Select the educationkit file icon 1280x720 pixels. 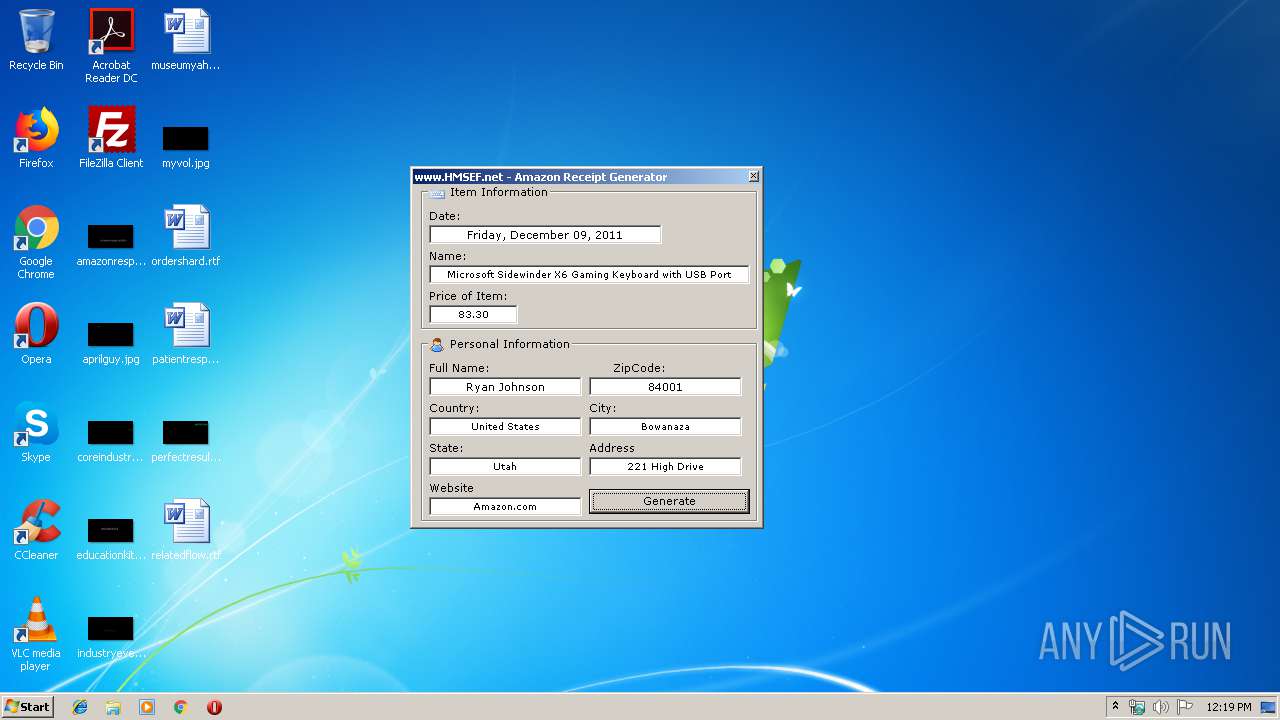tap(111, 538)
